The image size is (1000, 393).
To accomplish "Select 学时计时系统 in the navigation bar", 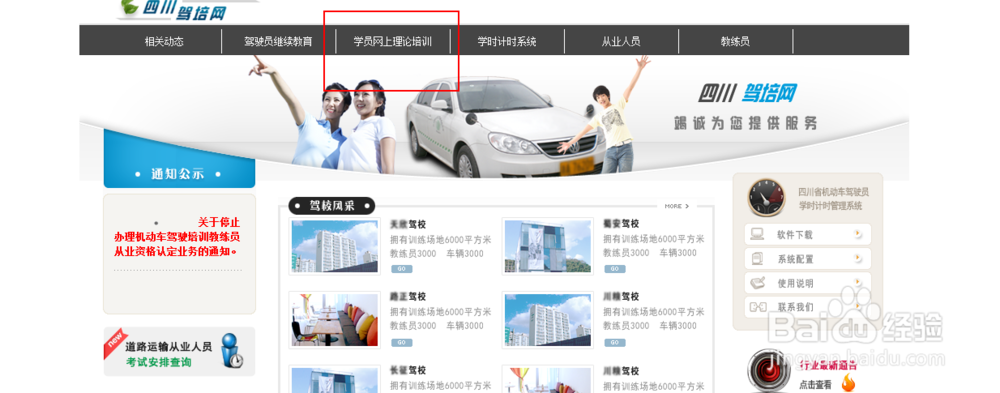I will click(507, 41).
